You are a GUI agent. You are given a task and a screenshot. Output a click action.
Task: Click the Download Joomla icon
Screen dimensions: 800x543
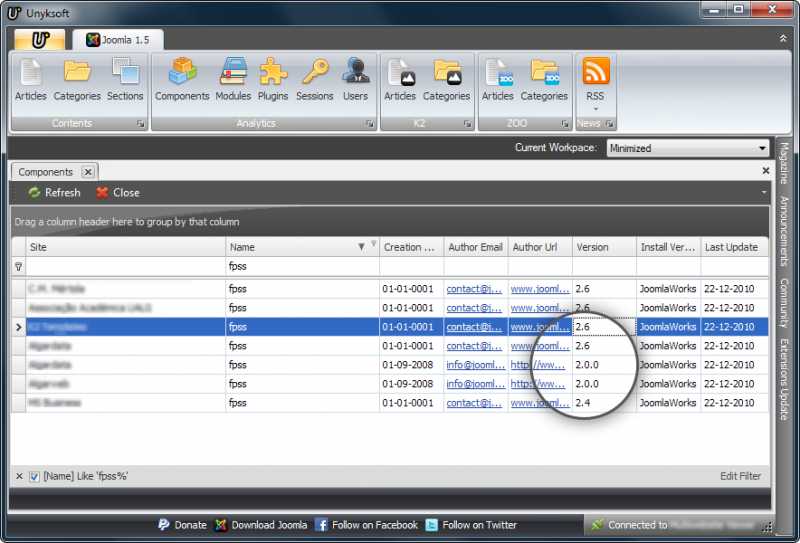click(x=220, y=525)
